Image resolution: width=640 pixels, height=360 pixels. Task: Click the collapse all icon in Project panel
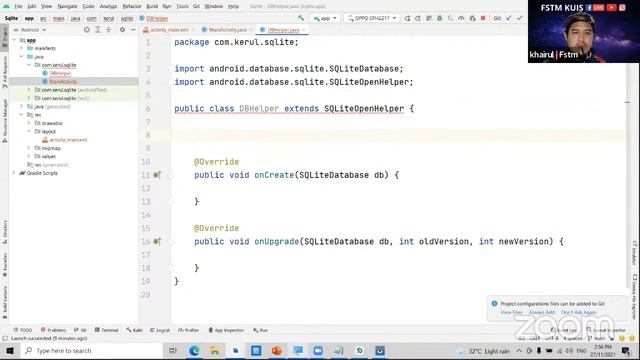109,30
